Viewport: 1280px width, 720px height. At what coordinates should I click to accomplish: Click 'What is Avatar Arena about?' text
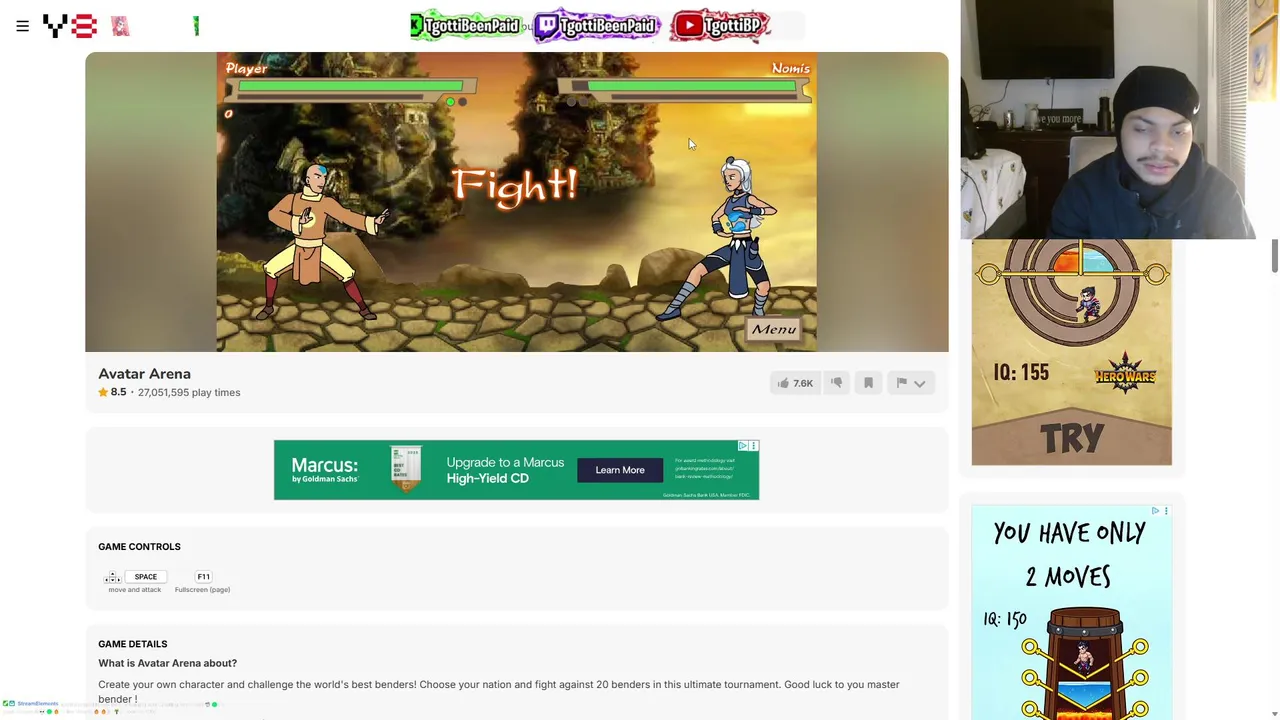coord(167,663)
